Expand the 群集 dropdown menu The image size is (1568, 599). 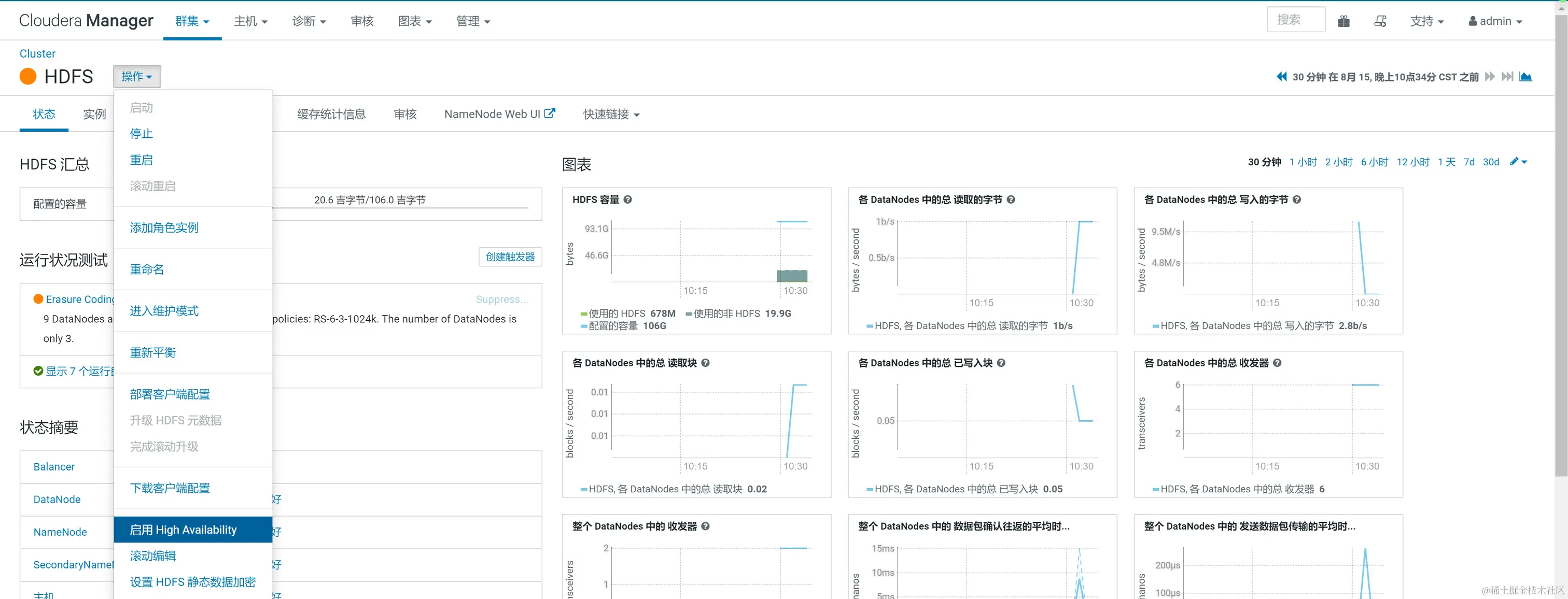point(192,21)
